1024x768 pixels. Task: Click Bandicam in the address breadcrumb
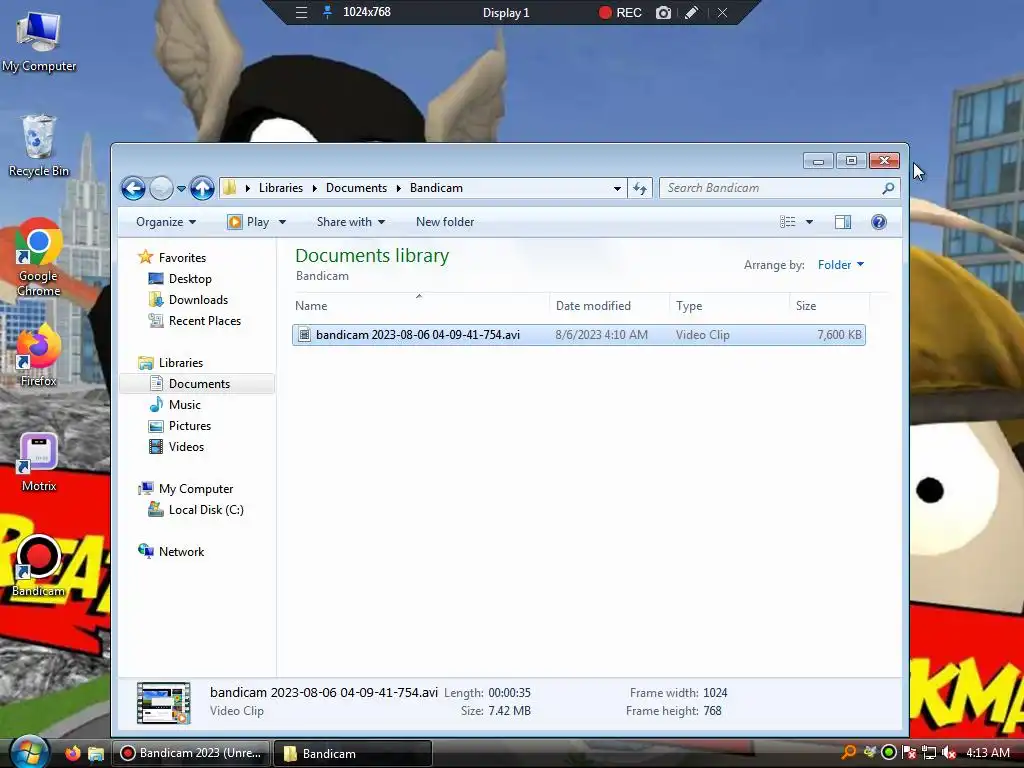click(436, 187)
